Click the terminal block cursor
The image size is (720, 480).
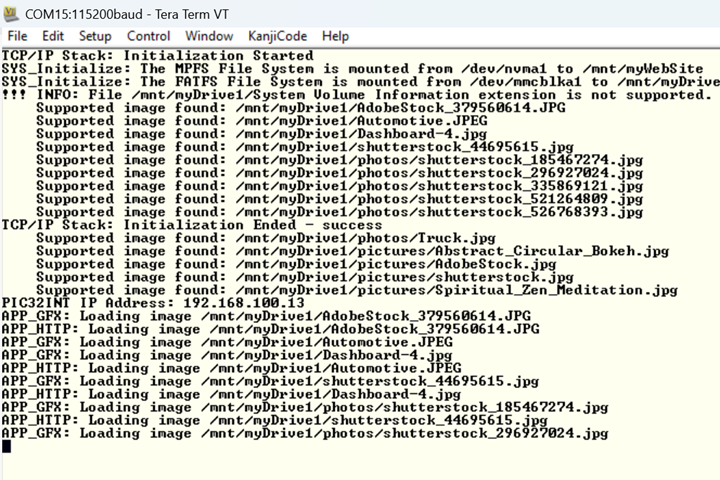coord(6,446)
